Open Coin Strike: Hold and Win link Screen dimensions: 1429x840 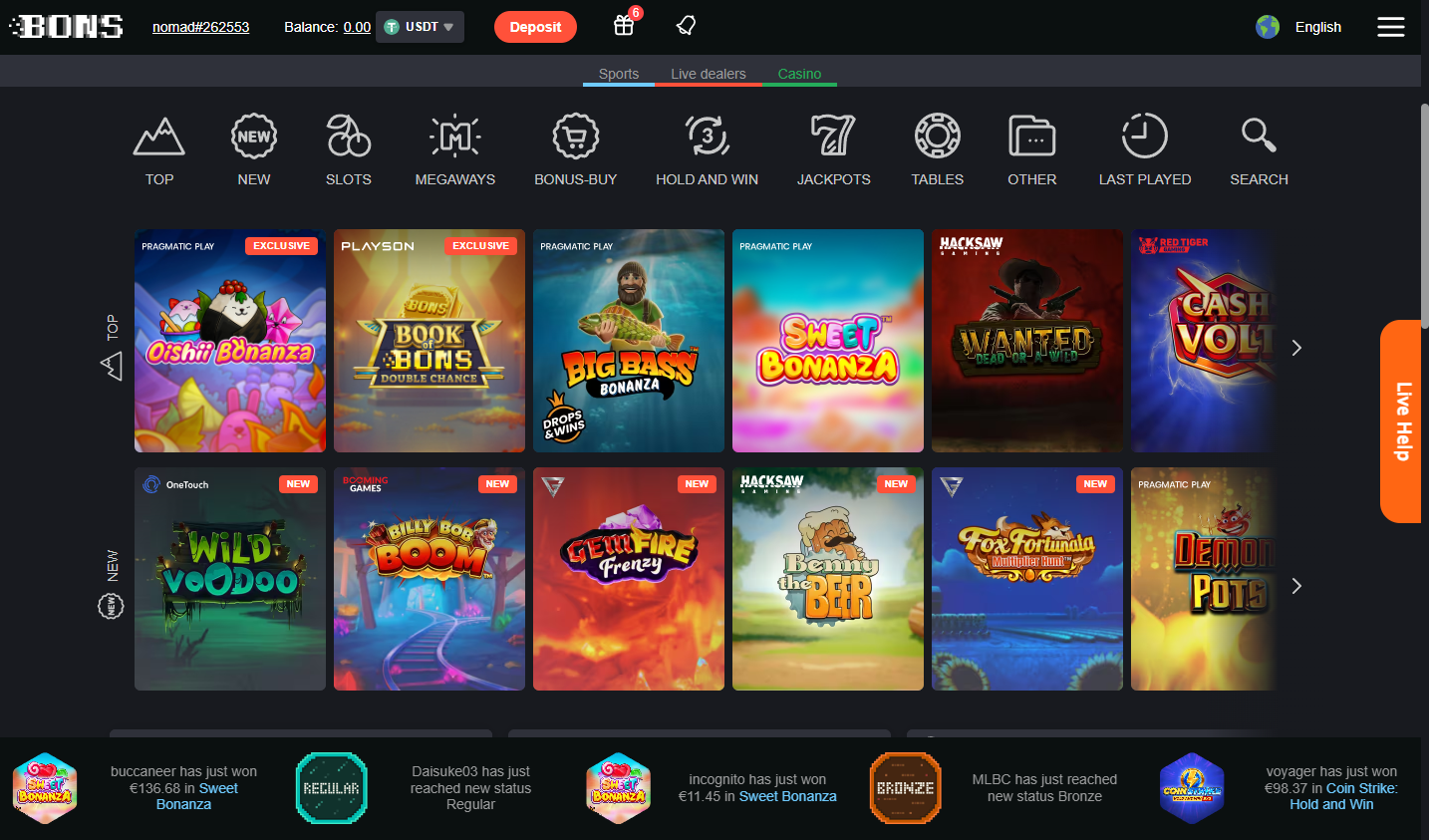(1343, 796)
